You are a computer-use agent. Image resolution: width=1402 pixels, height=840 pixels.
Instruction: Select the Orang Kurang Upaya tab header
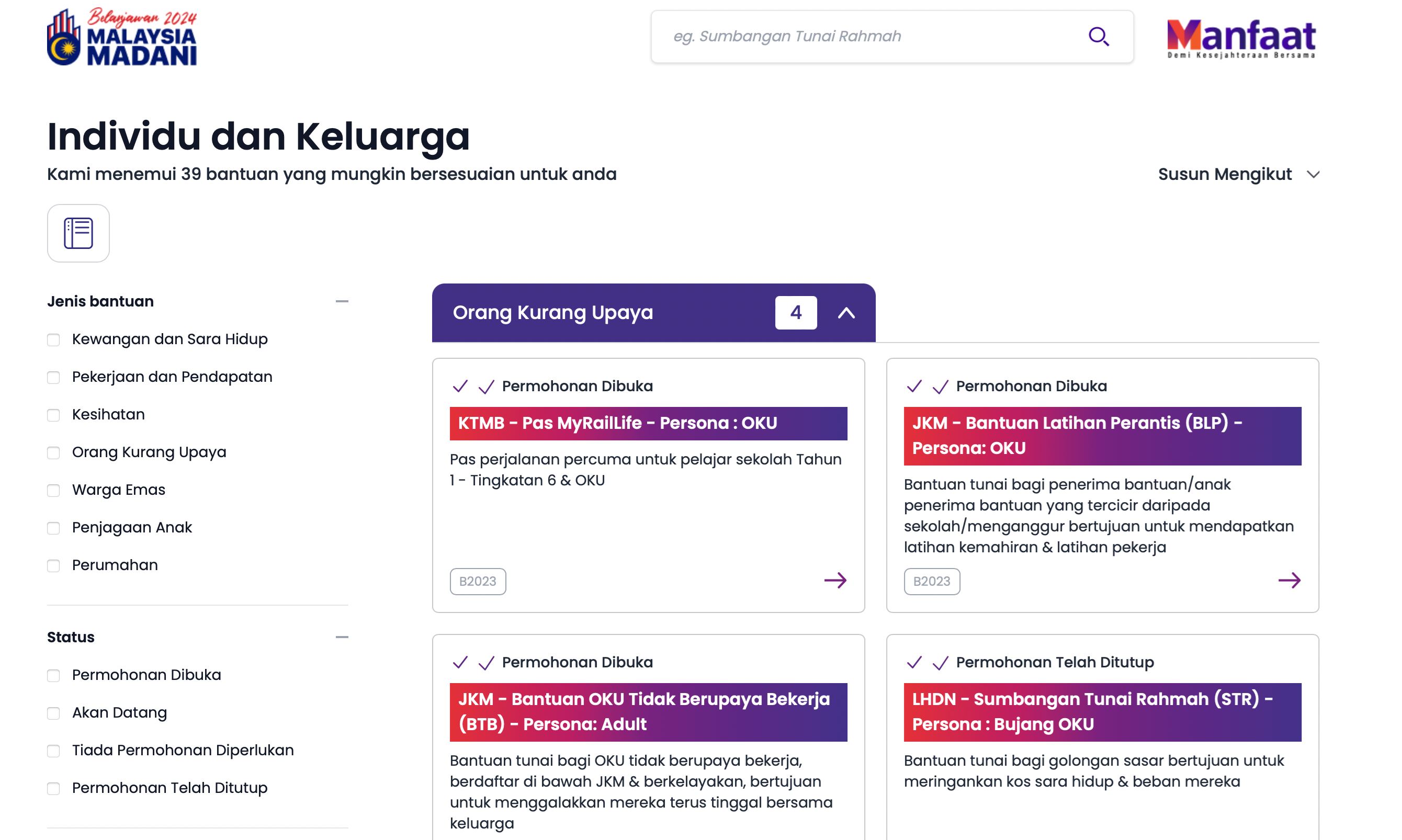click(x=552, y=312)
